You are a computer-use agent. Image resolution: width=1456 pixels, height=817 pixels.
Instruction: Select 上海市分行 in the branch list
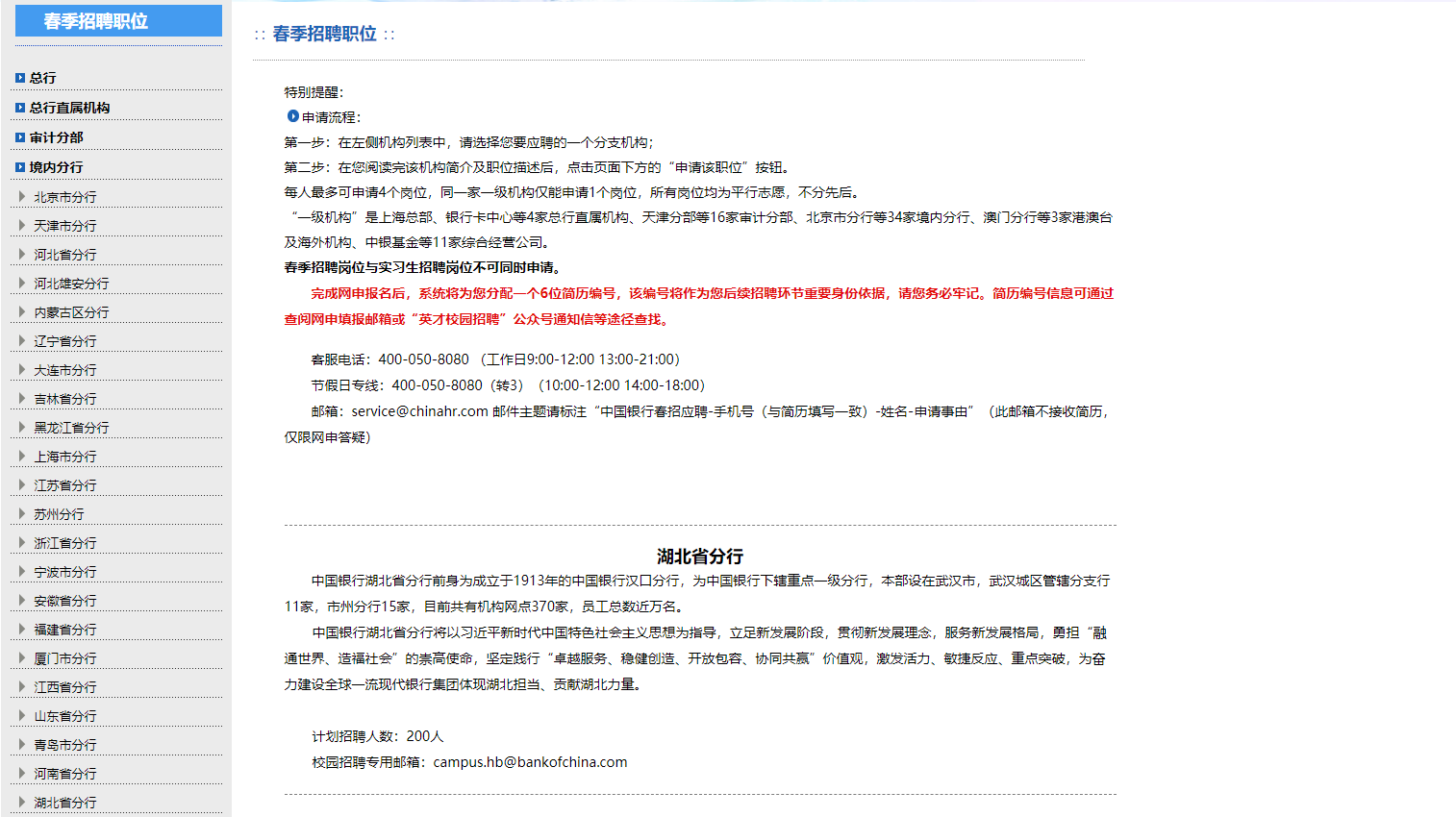[65, 457]
